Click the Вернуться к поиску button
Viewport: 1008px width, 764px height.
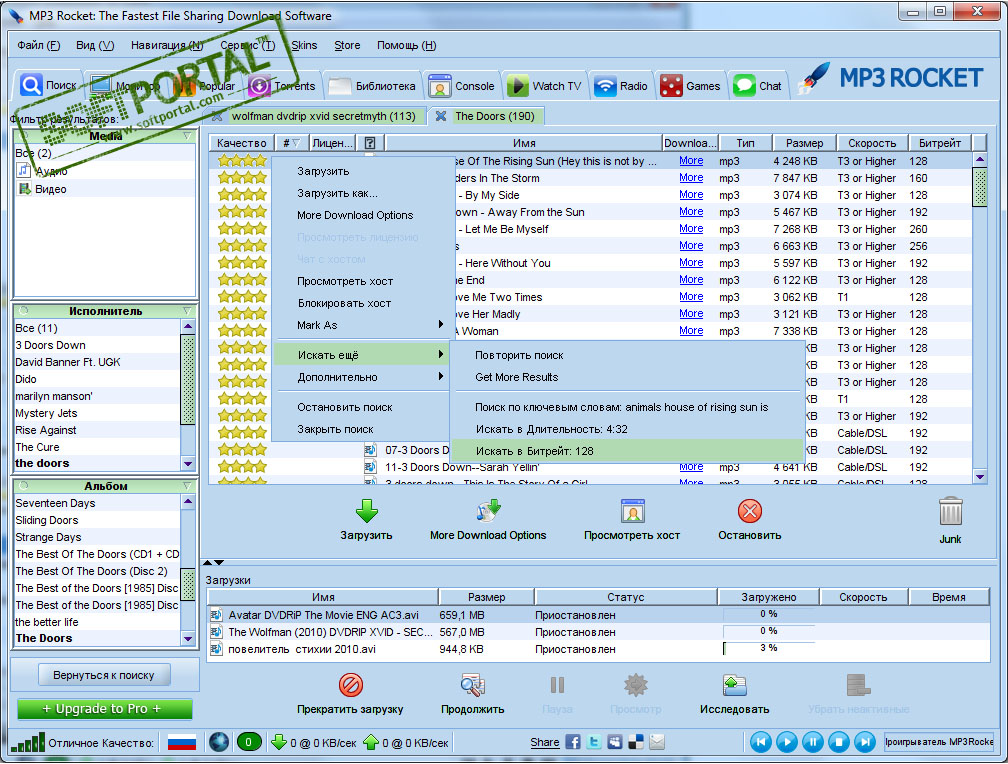104,675
